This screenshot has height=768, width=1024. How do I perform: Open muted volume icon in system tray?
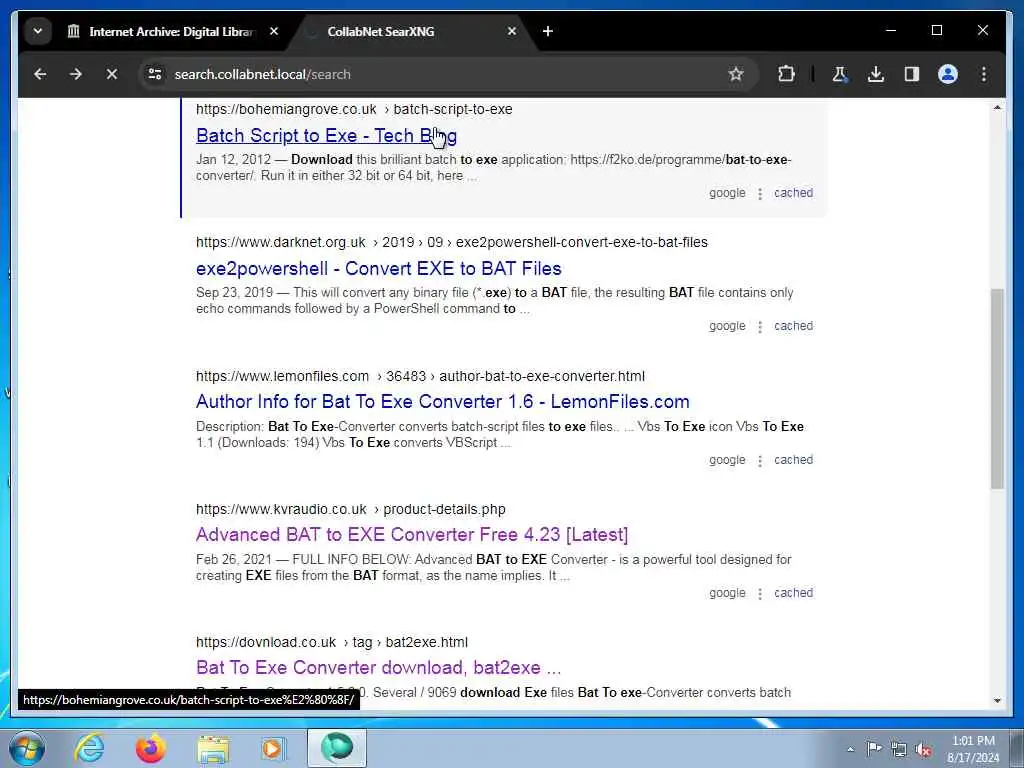pyautogui.click(x=923, y=749)
